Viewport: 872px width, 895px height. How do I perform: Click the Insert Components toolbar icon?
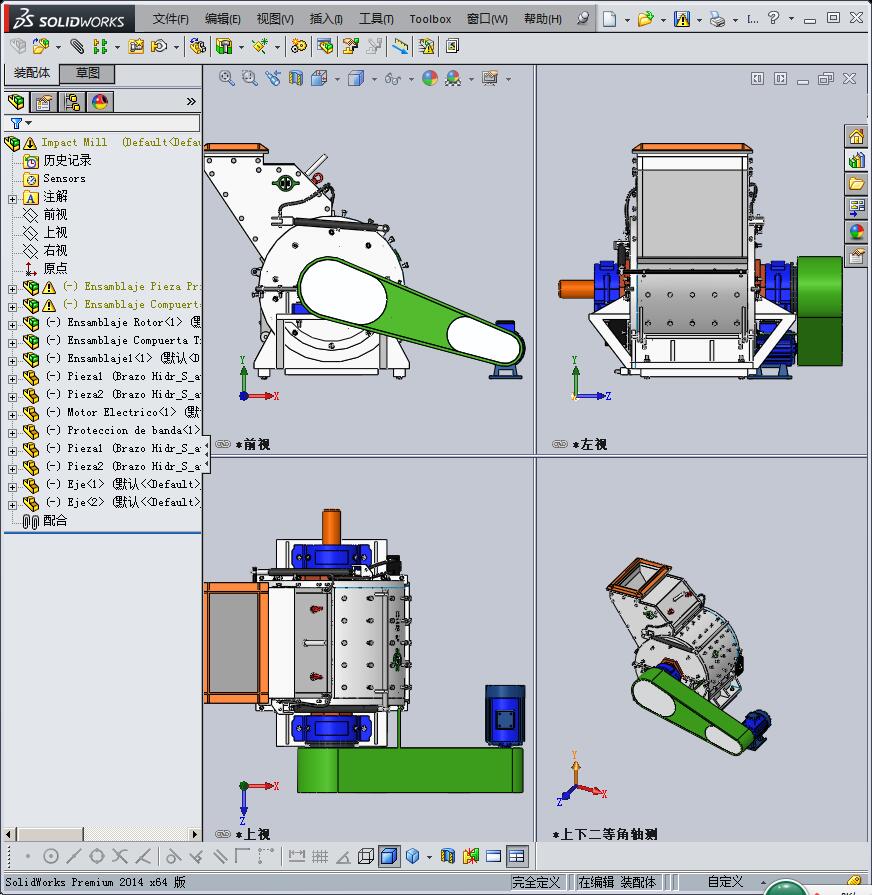point(41,46)
